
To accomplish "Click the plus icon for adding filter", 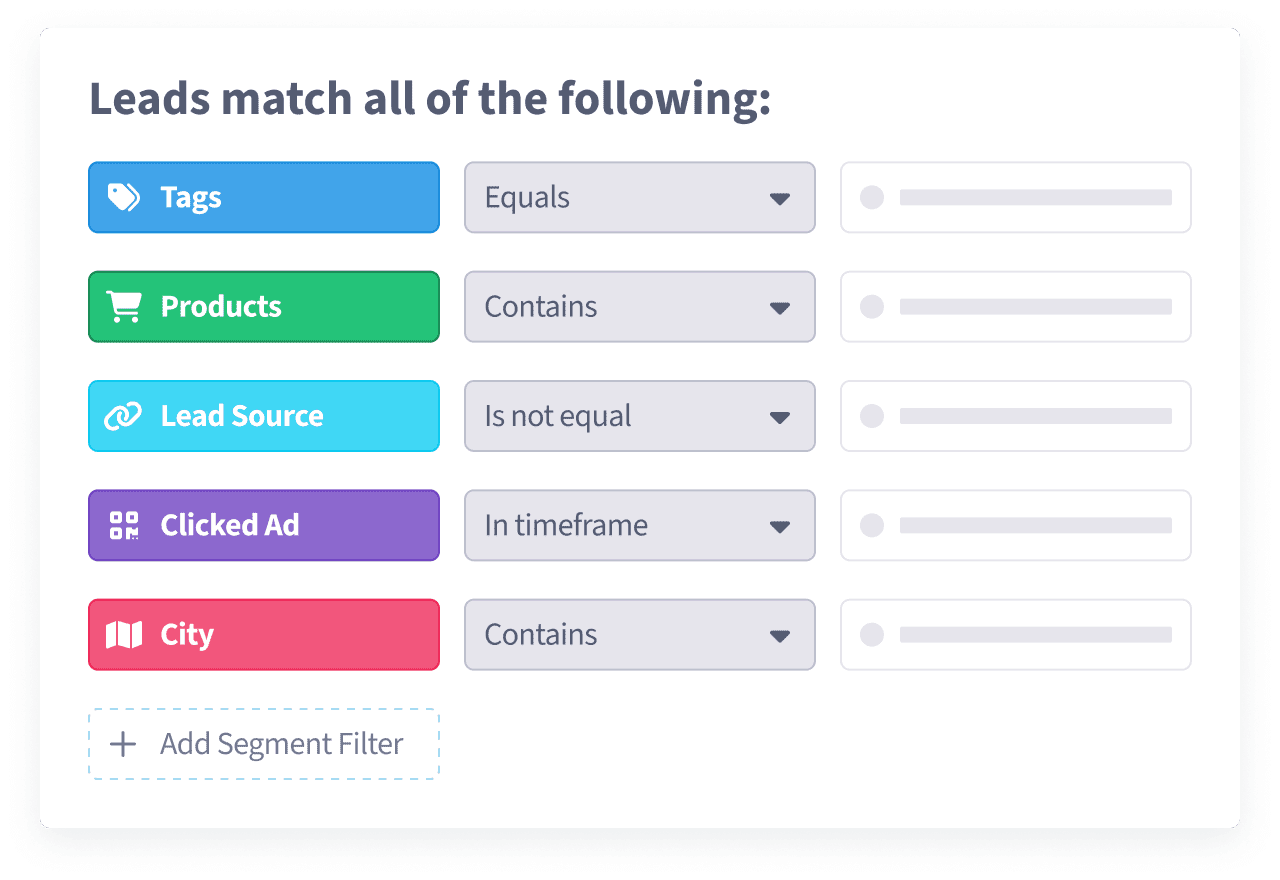I will pyautogui.click(x=123, y=744).
